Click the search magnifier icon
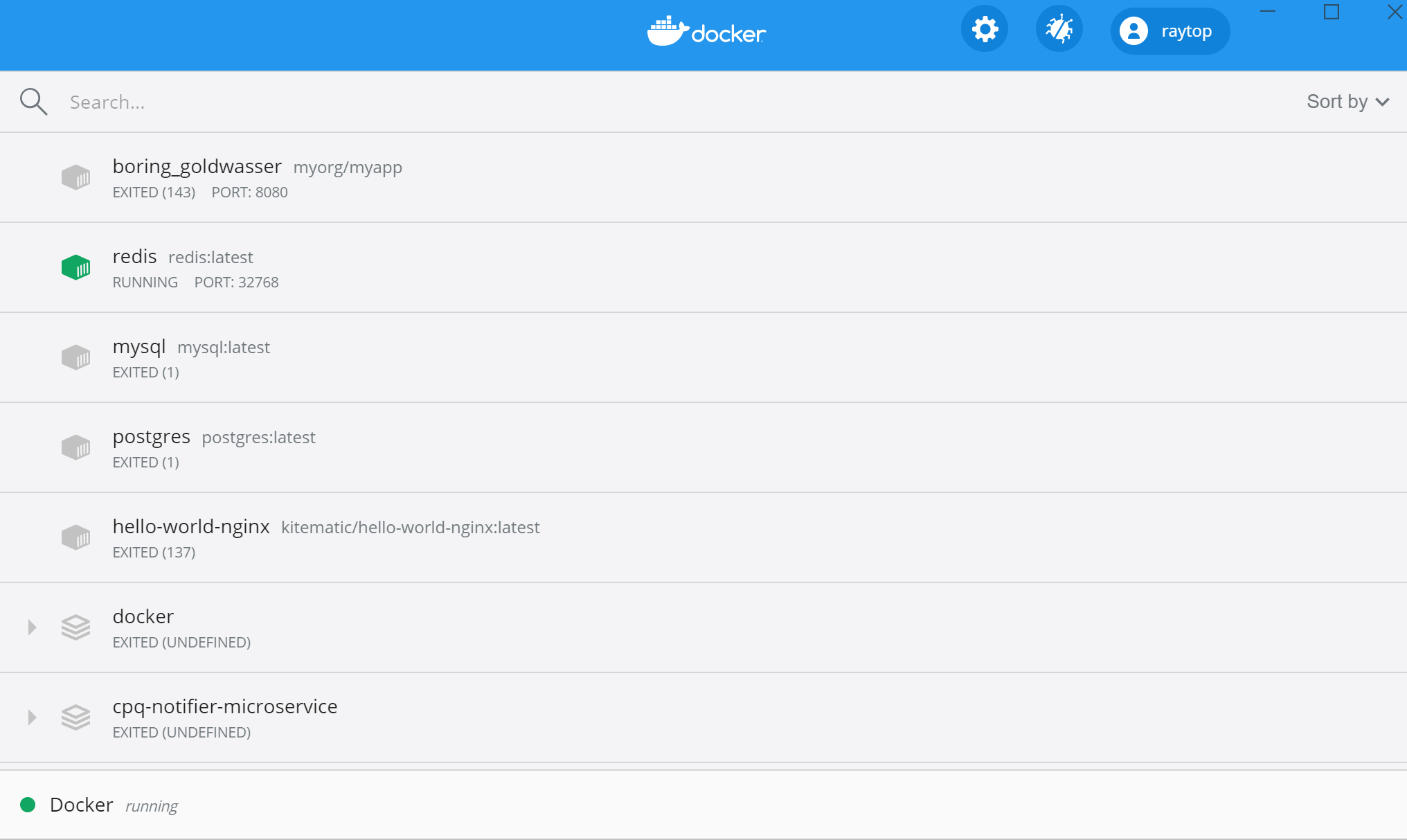This screenshot has width=1407, height=840. click(x=34, y=101)
